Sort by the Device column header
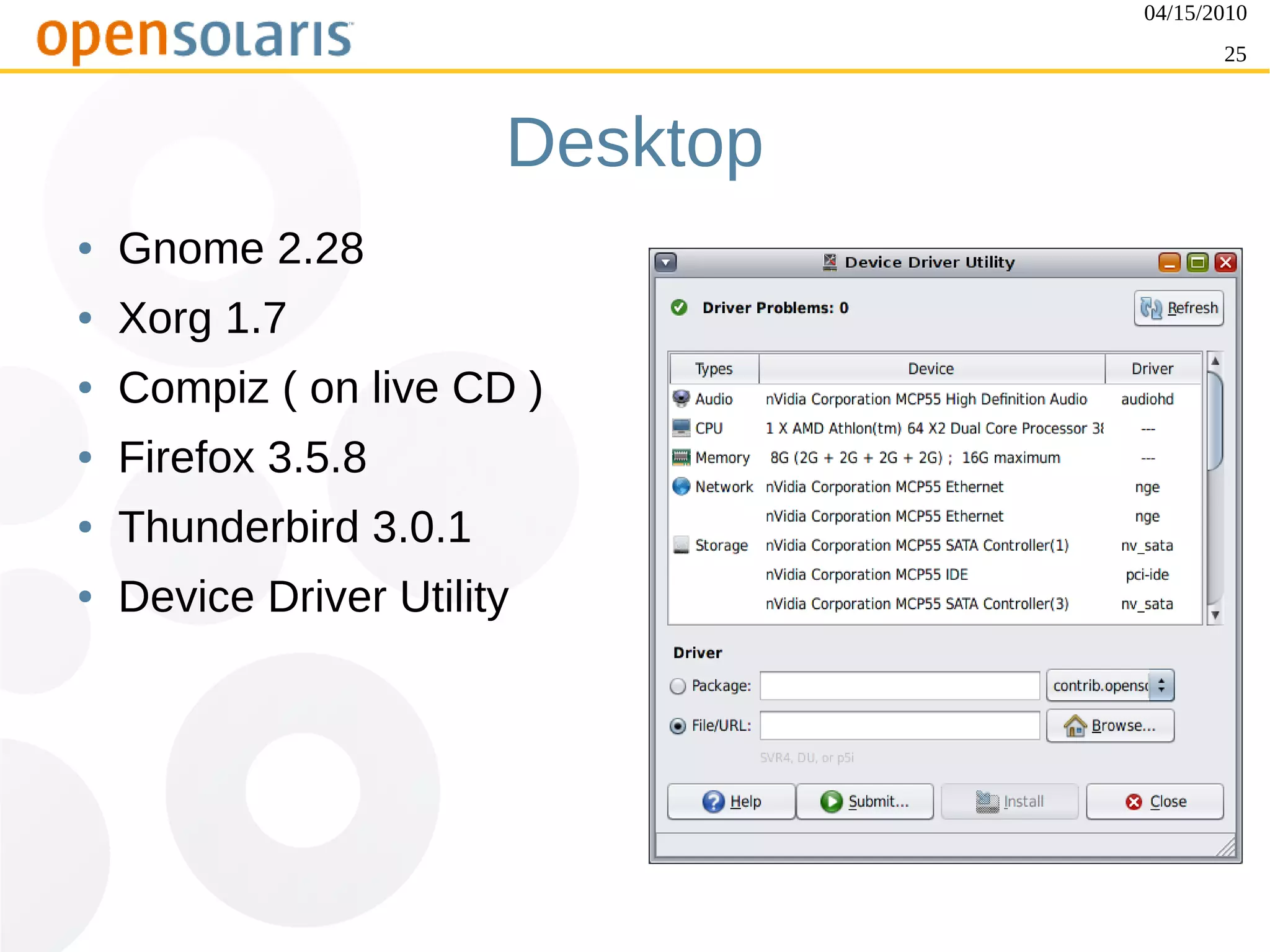 (x=931, y=369)
